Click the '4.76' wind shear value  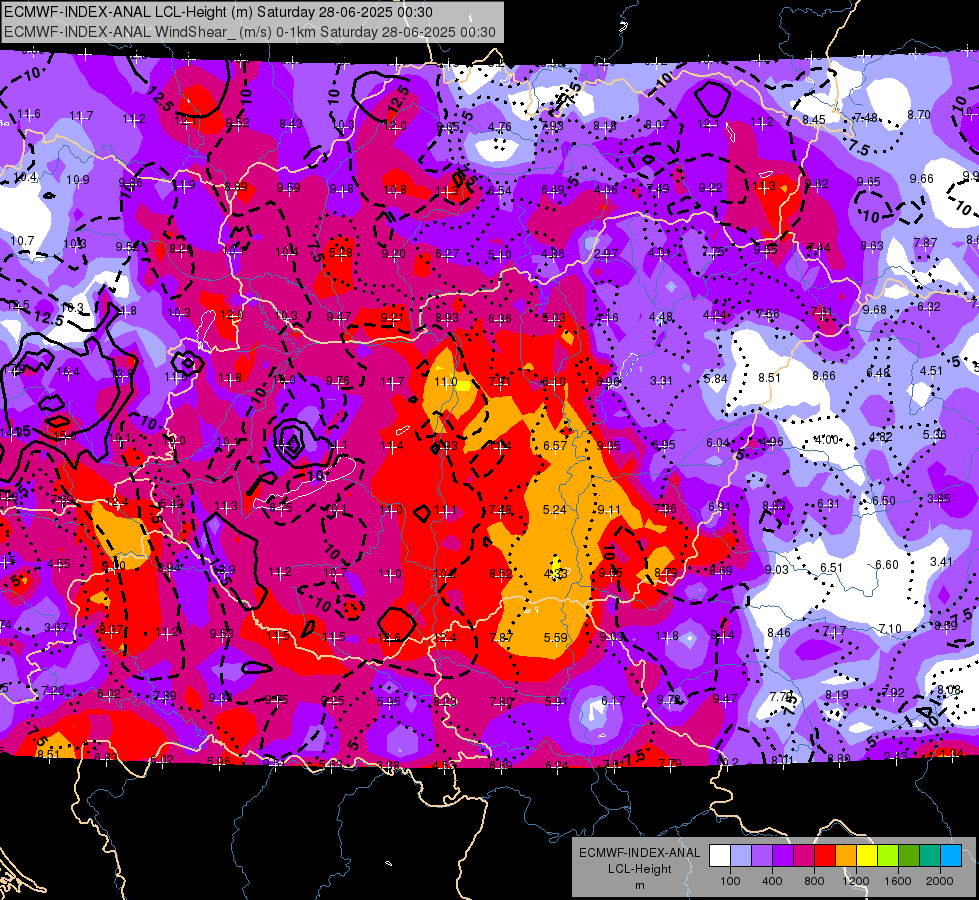[x=499, y=127]
